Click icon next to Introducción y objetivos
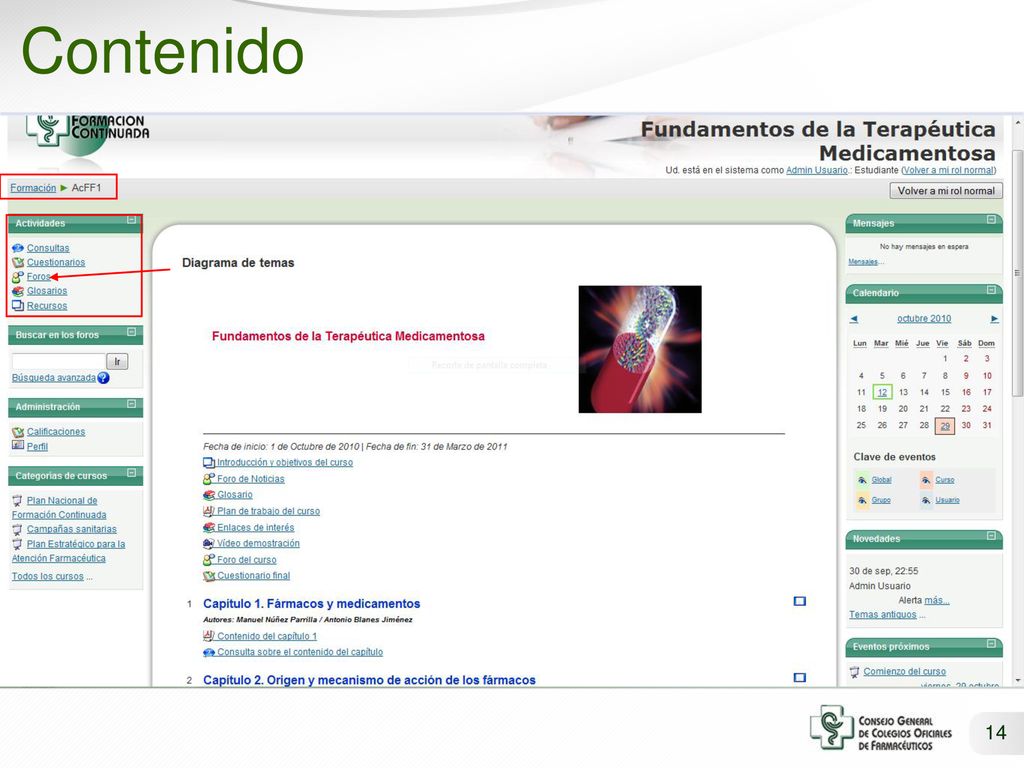Screen dimensions: 1024x768 coord(209,462)
